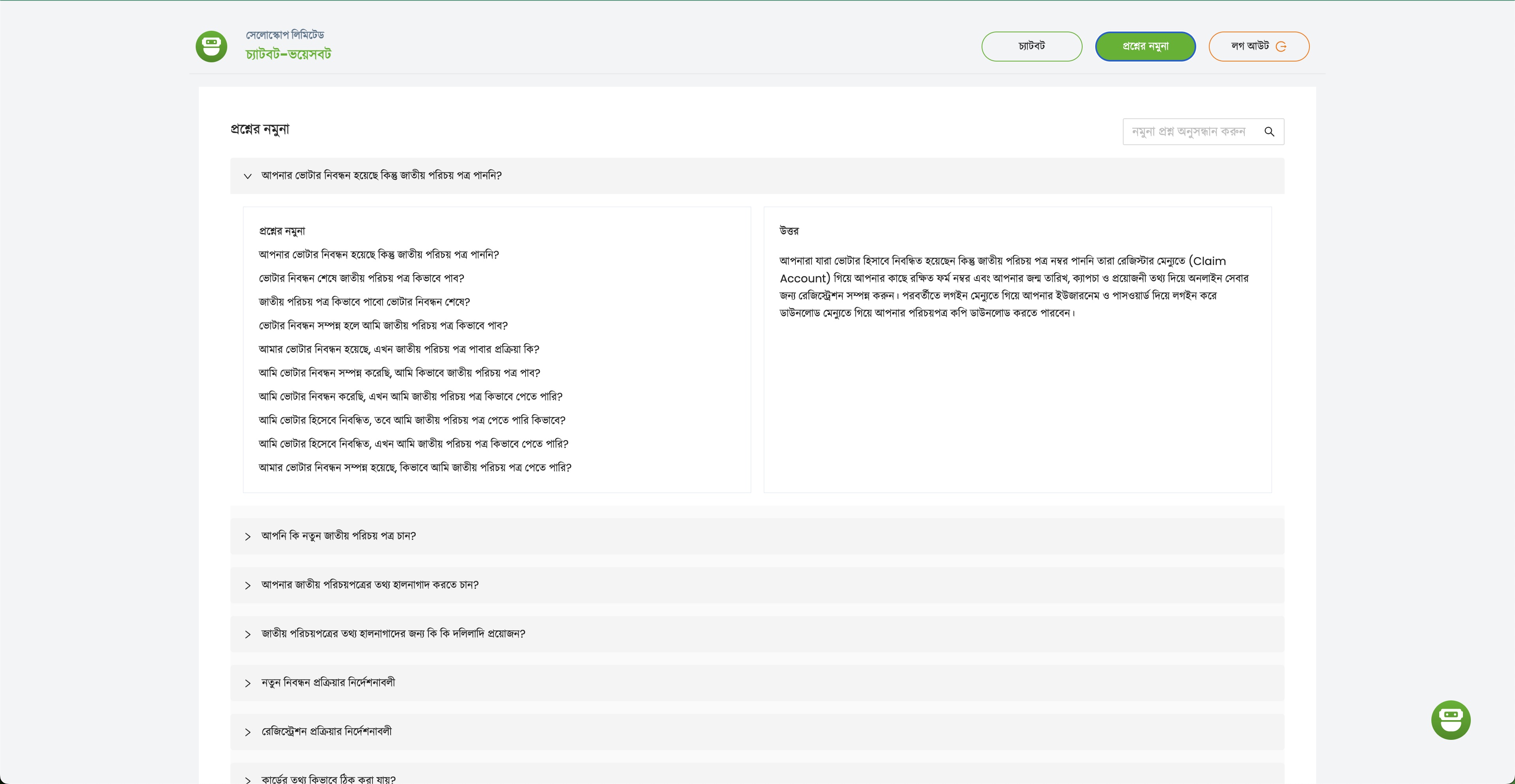Image resolution: width=1515 pixels, height=784 pixels.
Task: Collapse the আপনার ভোটার নিবন্ধন হয়েছে section
Action: click(x=757, y=176)
